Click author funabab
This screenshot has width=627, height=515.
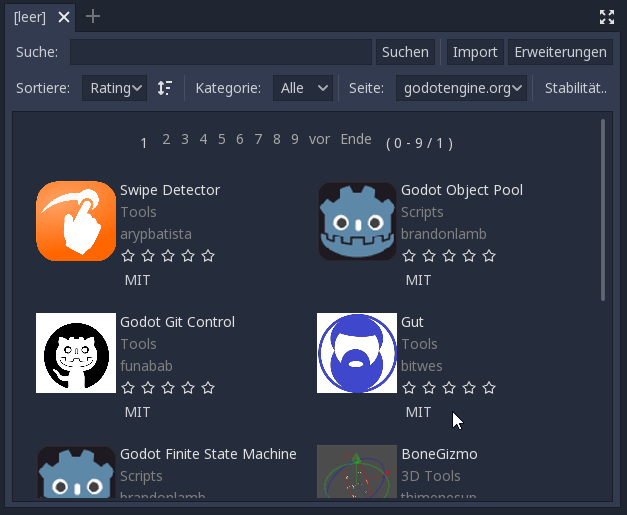point(146,366)
